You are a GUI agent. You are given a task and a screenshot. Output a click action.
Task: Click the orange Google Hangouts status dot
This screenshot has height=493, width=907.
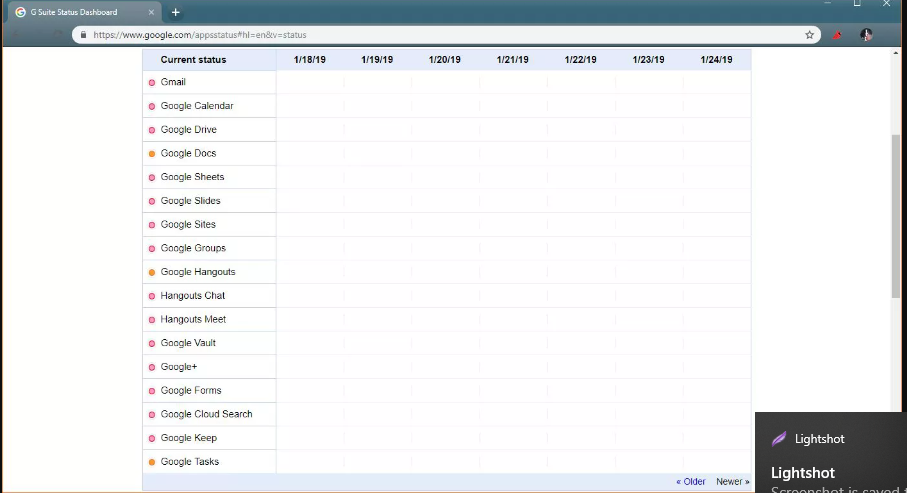[x=152, y=273]
